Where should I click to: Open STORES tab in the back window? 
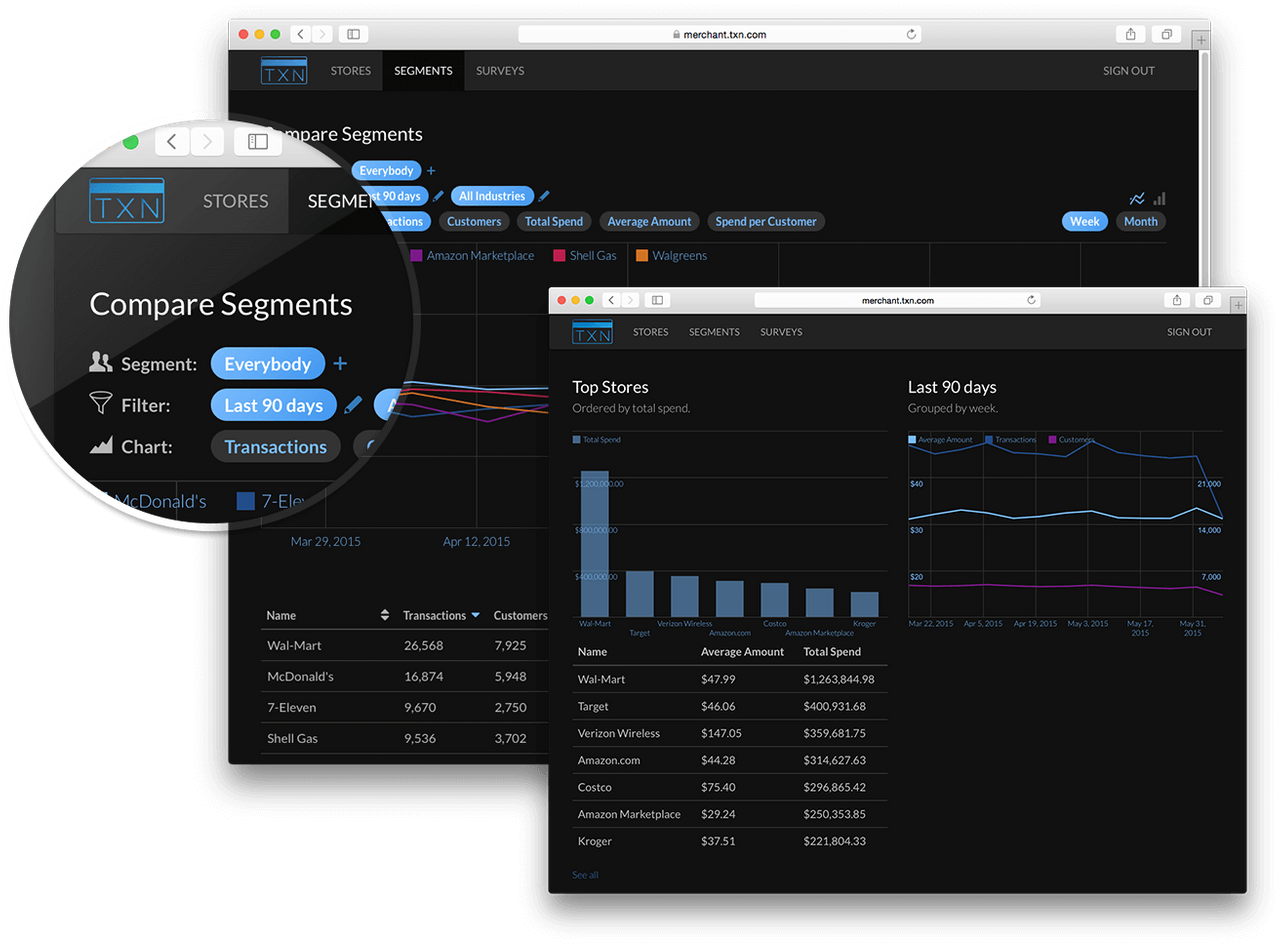coord(351,71)
